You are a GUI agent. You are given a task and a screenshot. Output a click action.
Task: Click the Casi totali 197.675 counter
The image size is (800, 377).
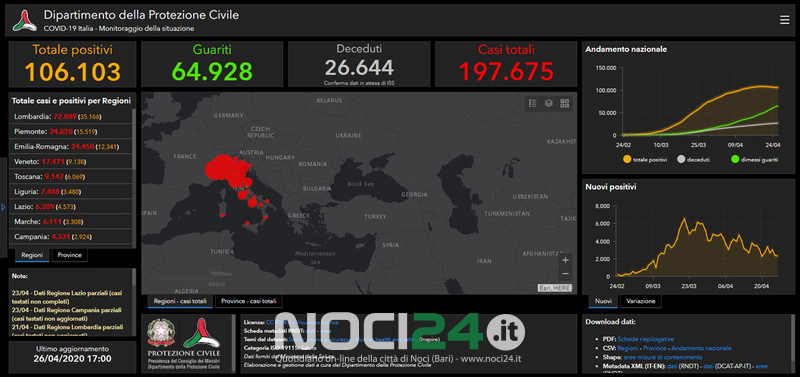click(x=506, y=64)
